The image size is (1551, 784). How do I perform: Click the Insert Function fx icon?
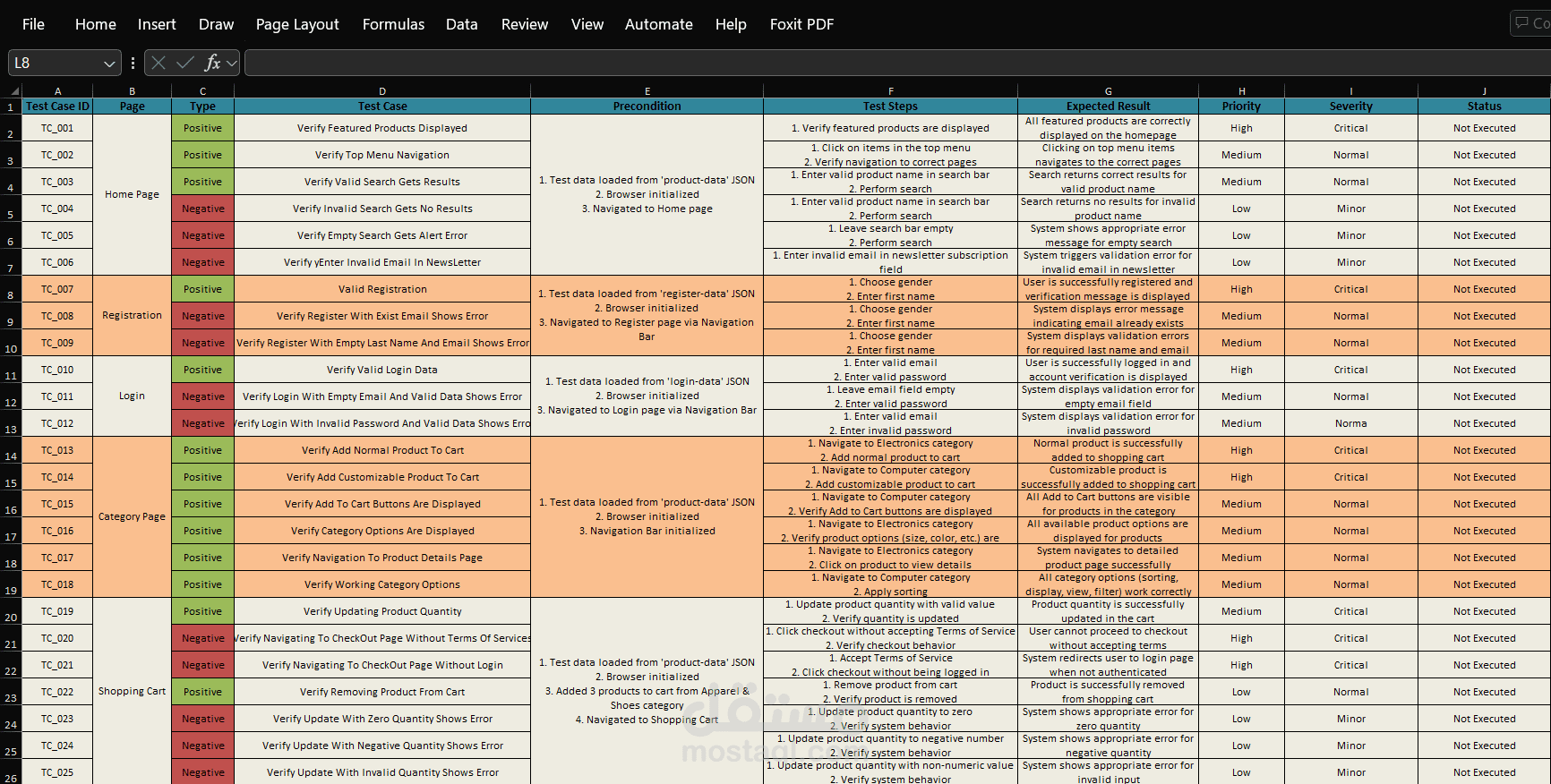(x=212, y=63)
